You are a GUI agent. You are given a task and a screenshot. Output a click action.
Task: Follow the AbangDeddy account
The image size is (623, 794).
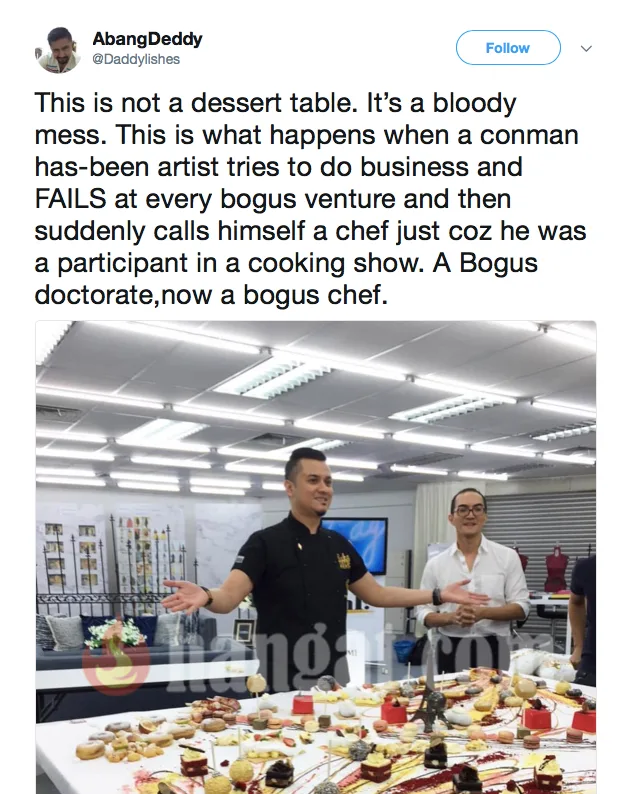pos(508,48)
